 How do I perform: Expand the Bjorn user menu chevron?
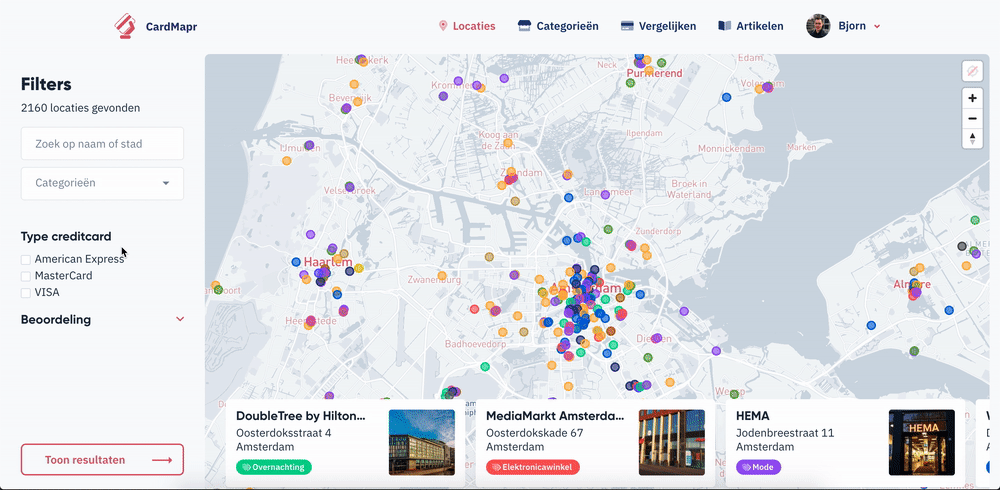click(x=877, y=27)
